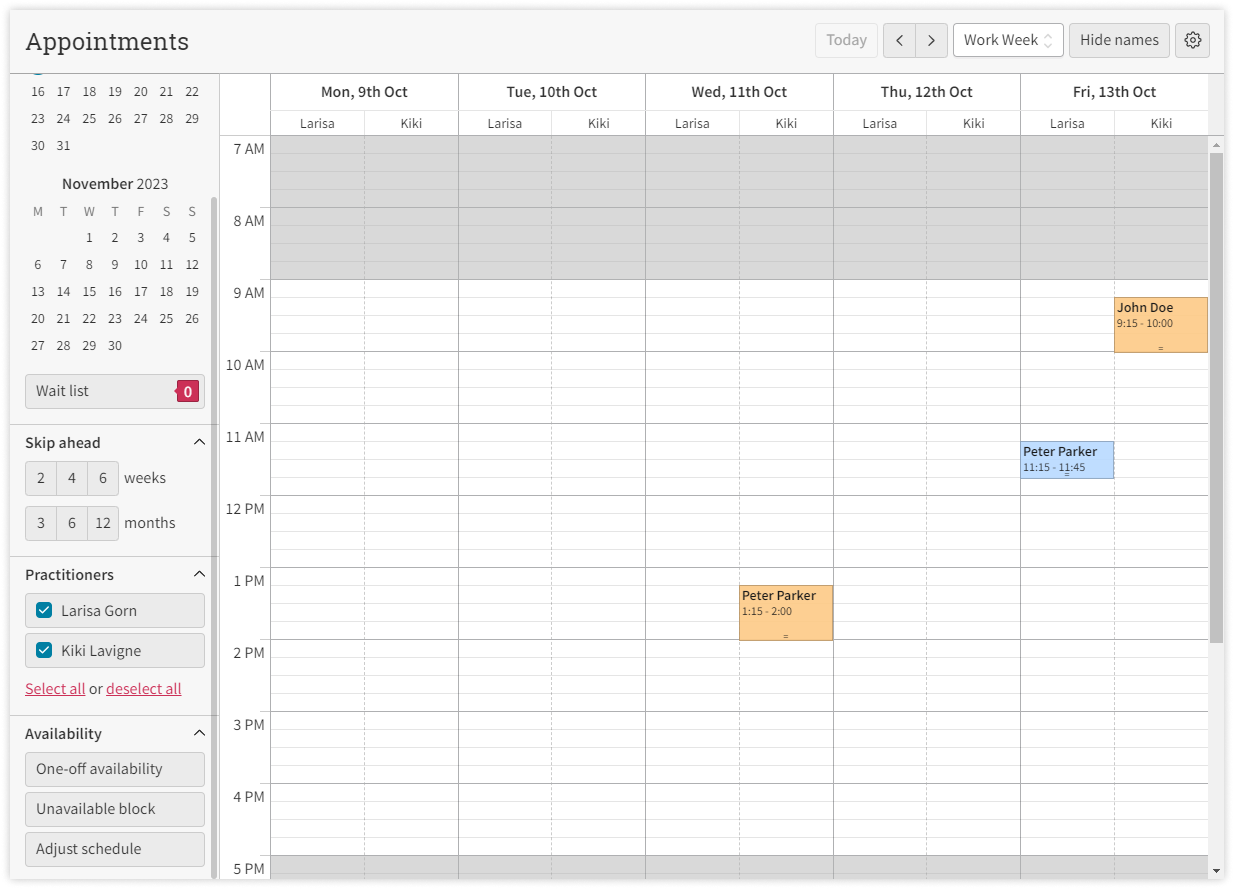Open the Wait list

tap(115, 391)
